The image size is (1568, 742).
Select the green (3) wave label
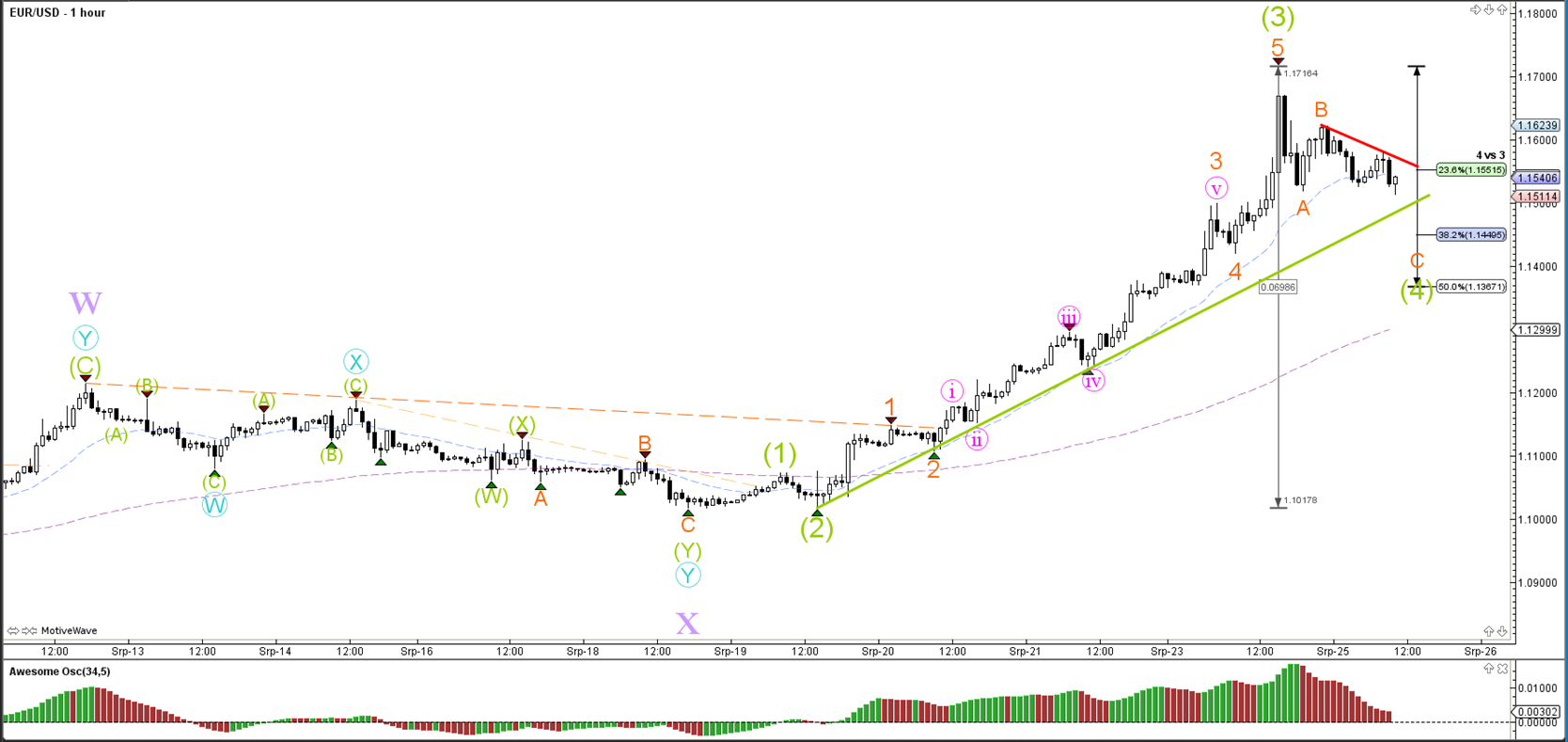pos(1278,16)
